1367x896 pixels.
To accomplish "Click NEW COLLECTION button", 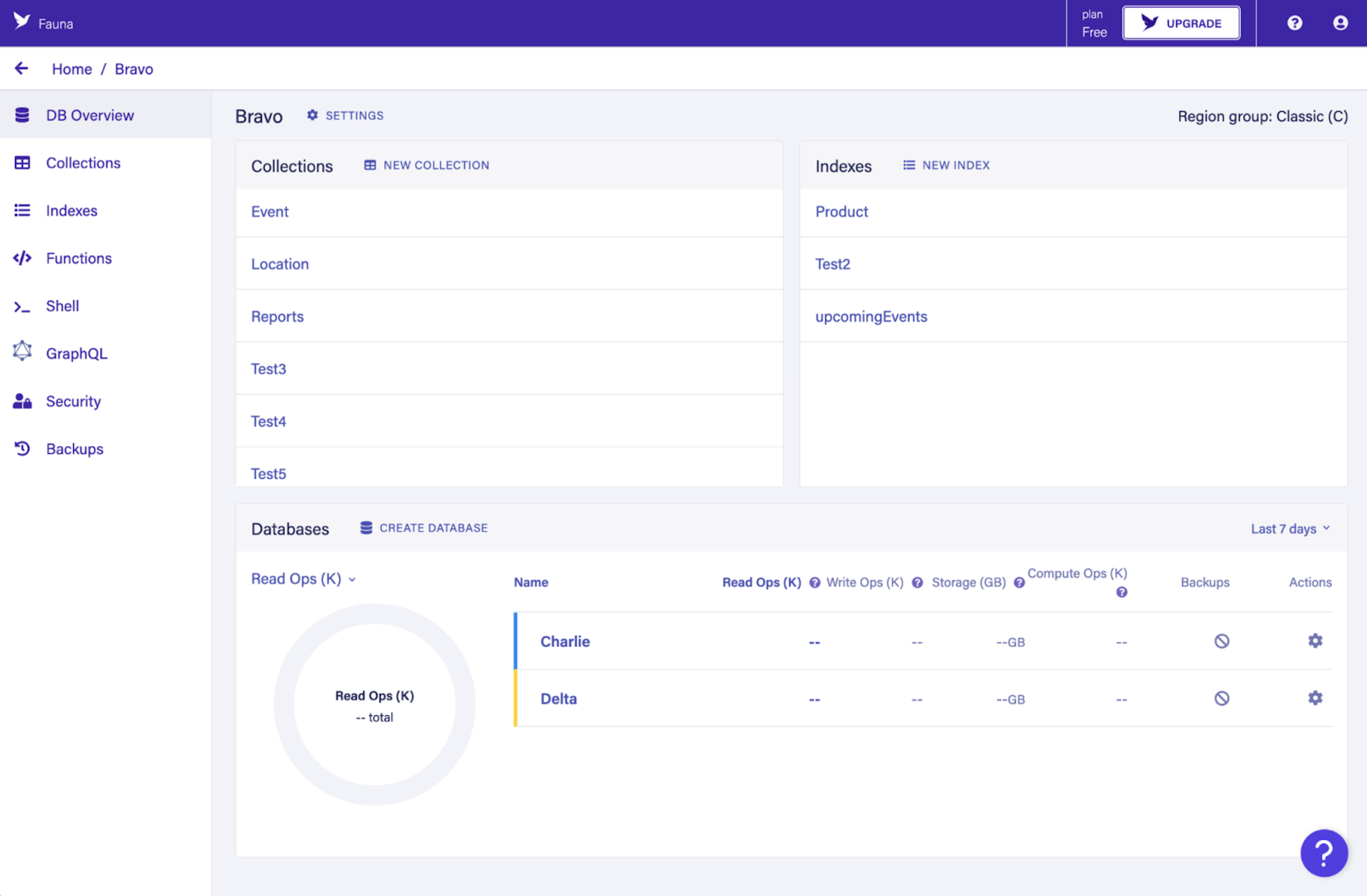I will 427,165.
